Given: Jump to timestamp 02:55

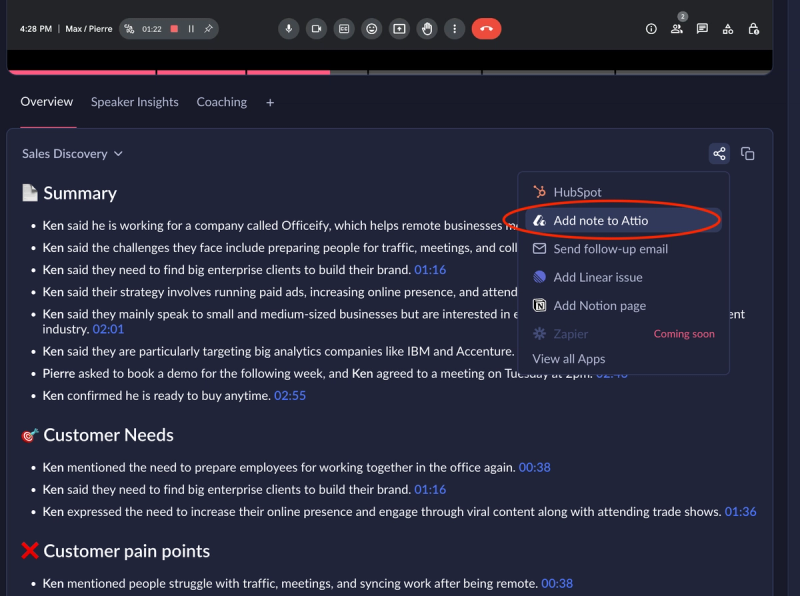Looking at the screenshot, I should (x=290, y=395).
